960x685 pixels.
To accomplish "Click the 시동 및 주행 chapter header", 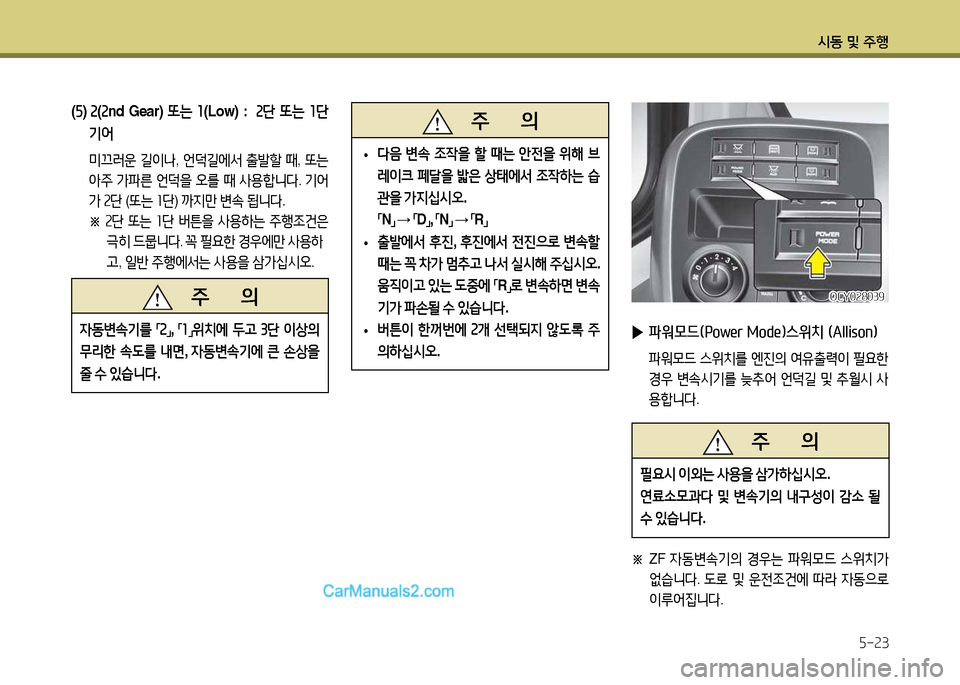I will (853, 41).
